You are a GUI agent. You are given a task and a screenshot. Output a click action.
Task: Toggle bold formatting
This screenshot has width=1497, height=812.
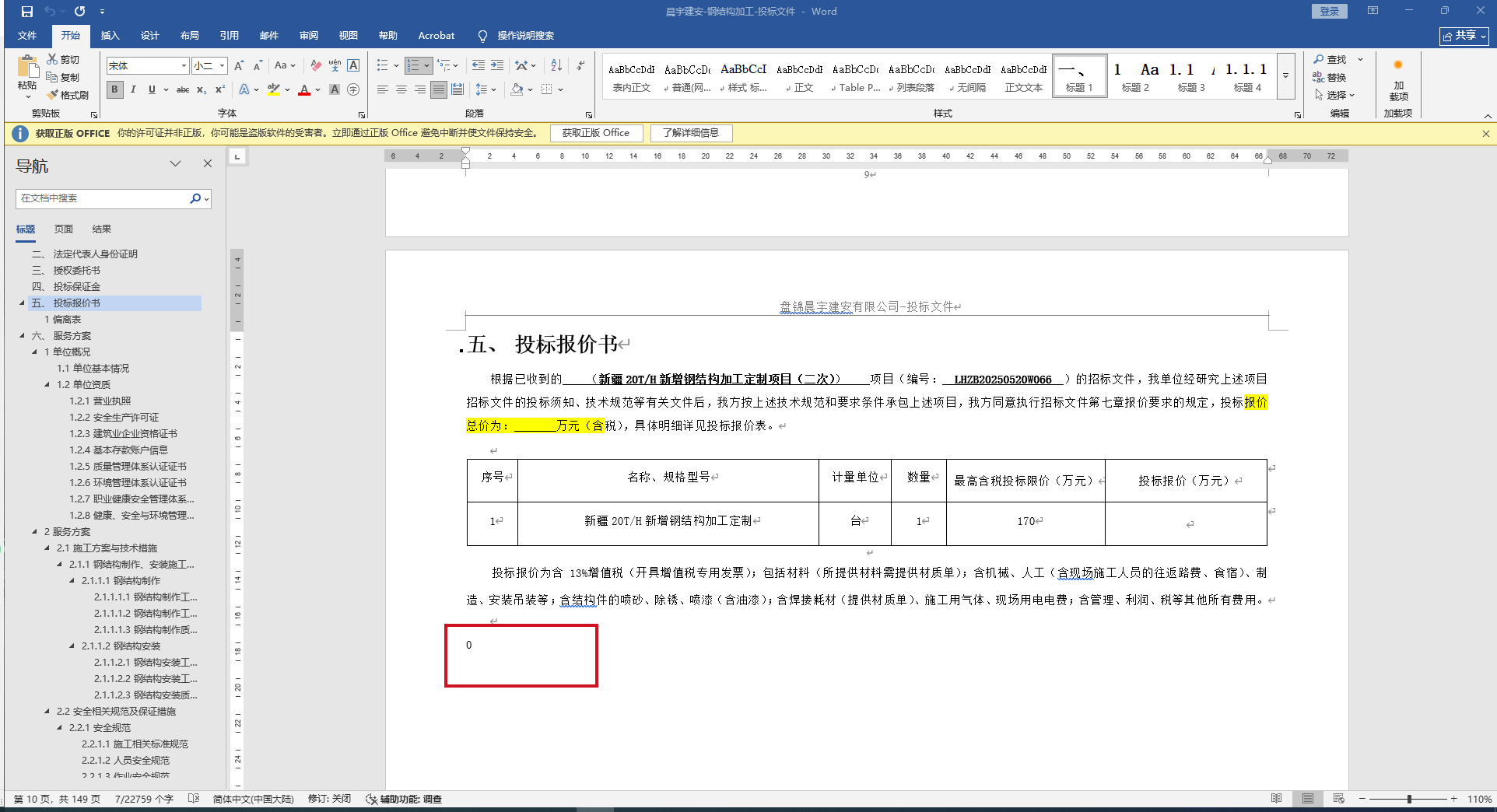click(115, 89)
